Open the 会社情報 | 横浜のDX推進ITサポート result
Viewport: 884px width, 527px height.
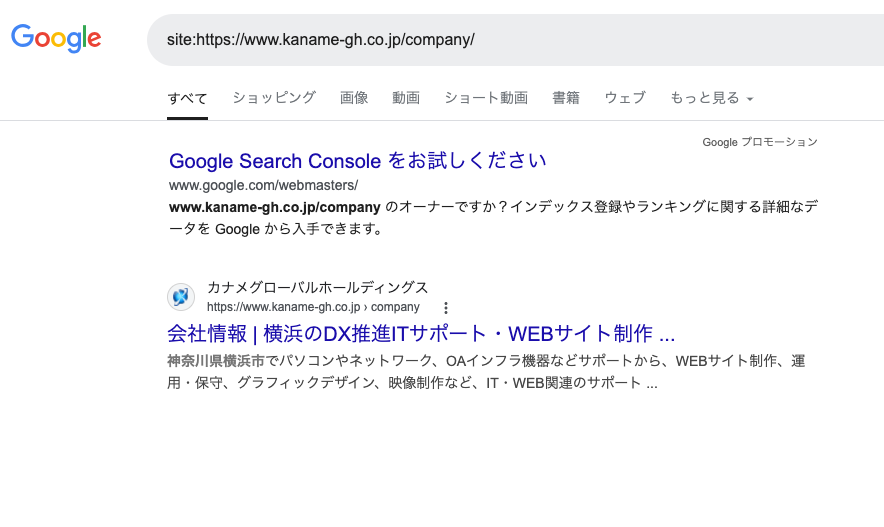421,334
